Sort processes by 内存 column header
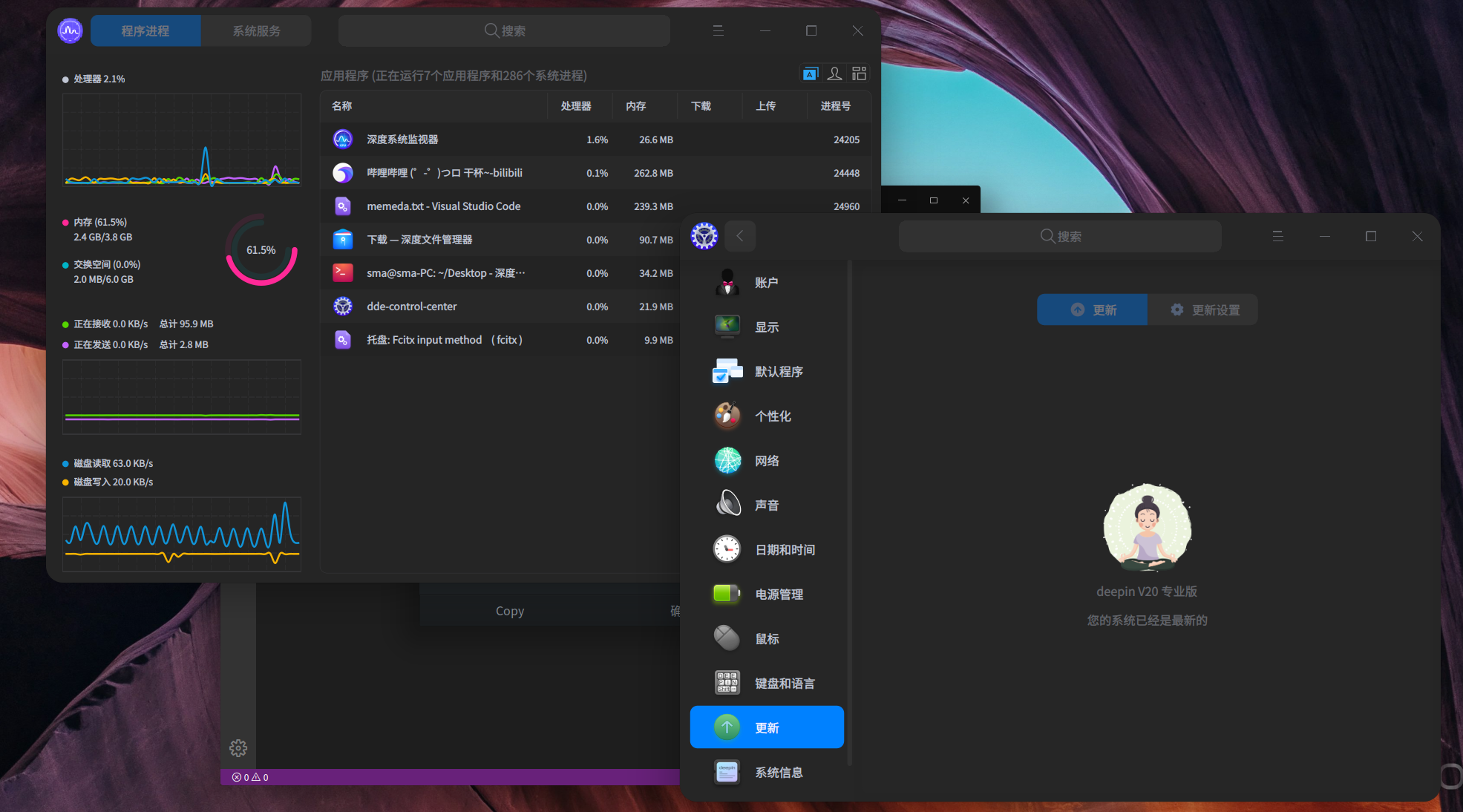 635,106
